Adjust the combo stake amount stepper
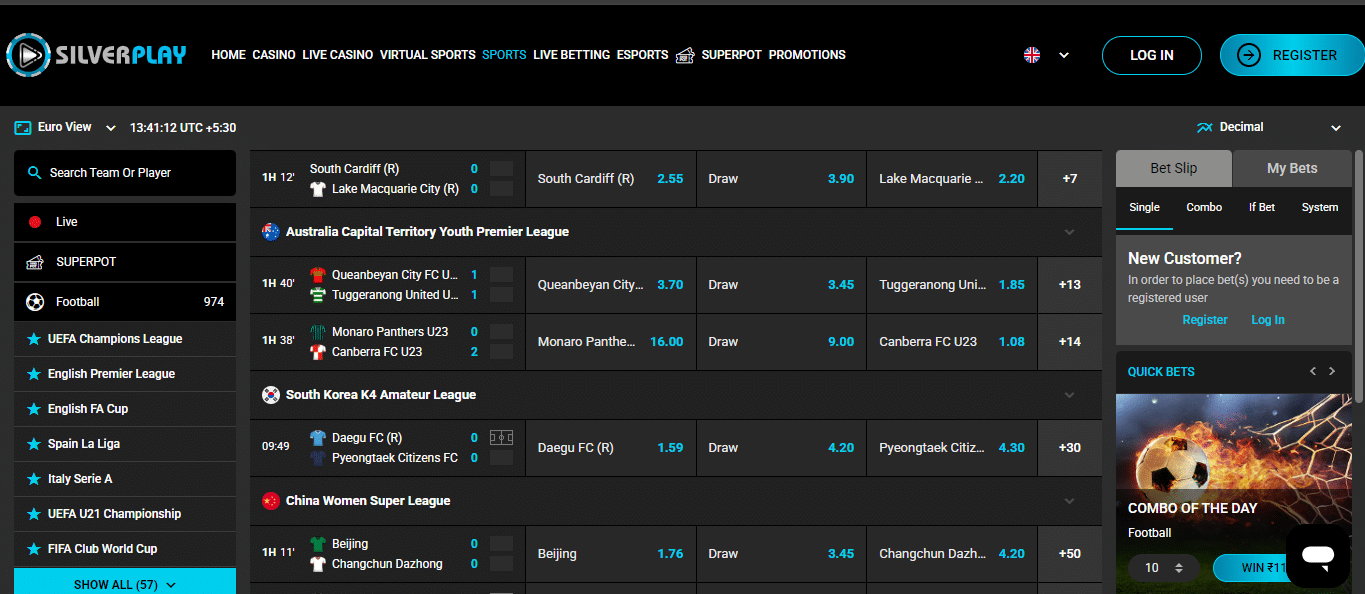The image size is (1365, 594). tap(1179, 568)
